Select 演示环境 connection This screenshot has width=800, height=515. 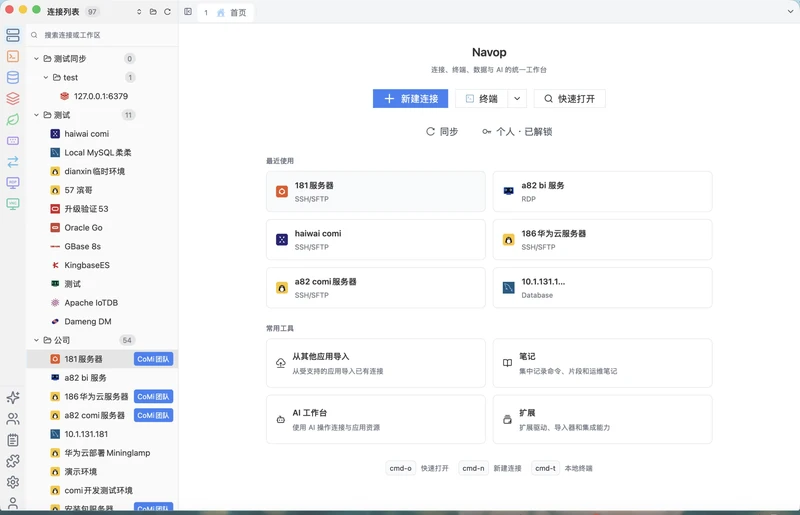[102, 472]
